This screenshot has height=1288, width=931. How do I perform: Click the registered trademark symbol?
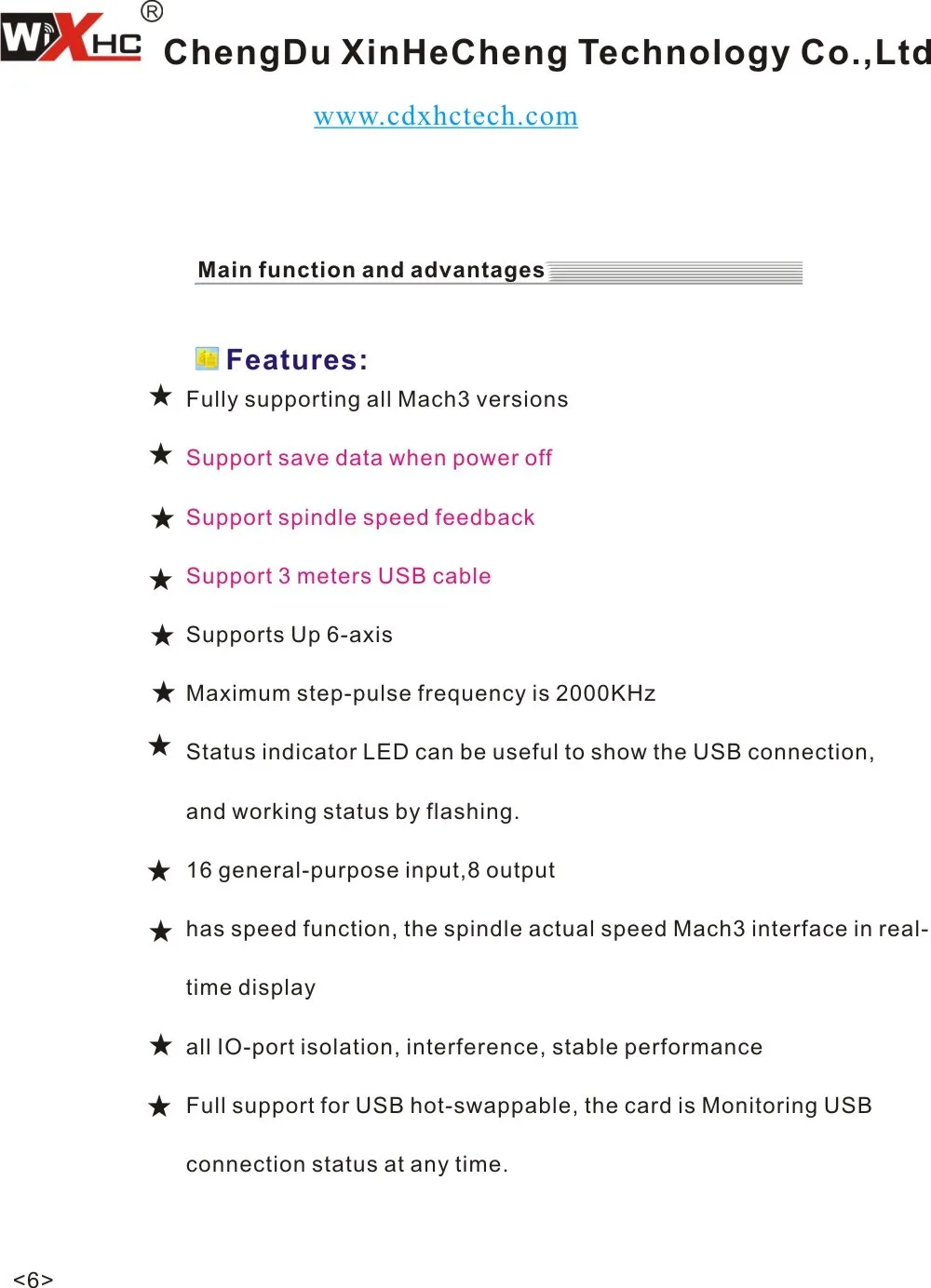click(152, 11)
